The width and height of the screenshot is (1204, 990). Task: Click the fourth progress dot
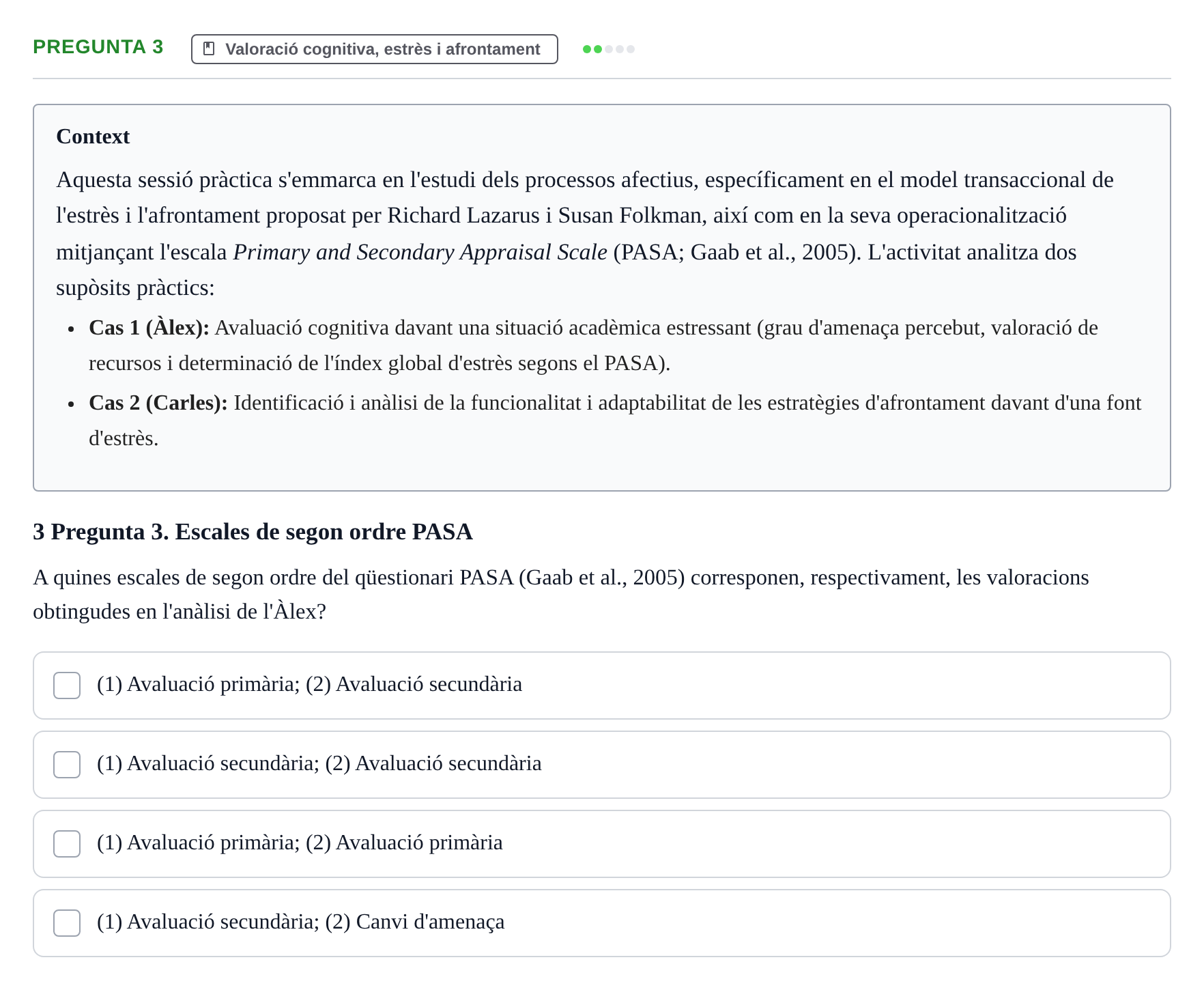[x=620, y=49]
